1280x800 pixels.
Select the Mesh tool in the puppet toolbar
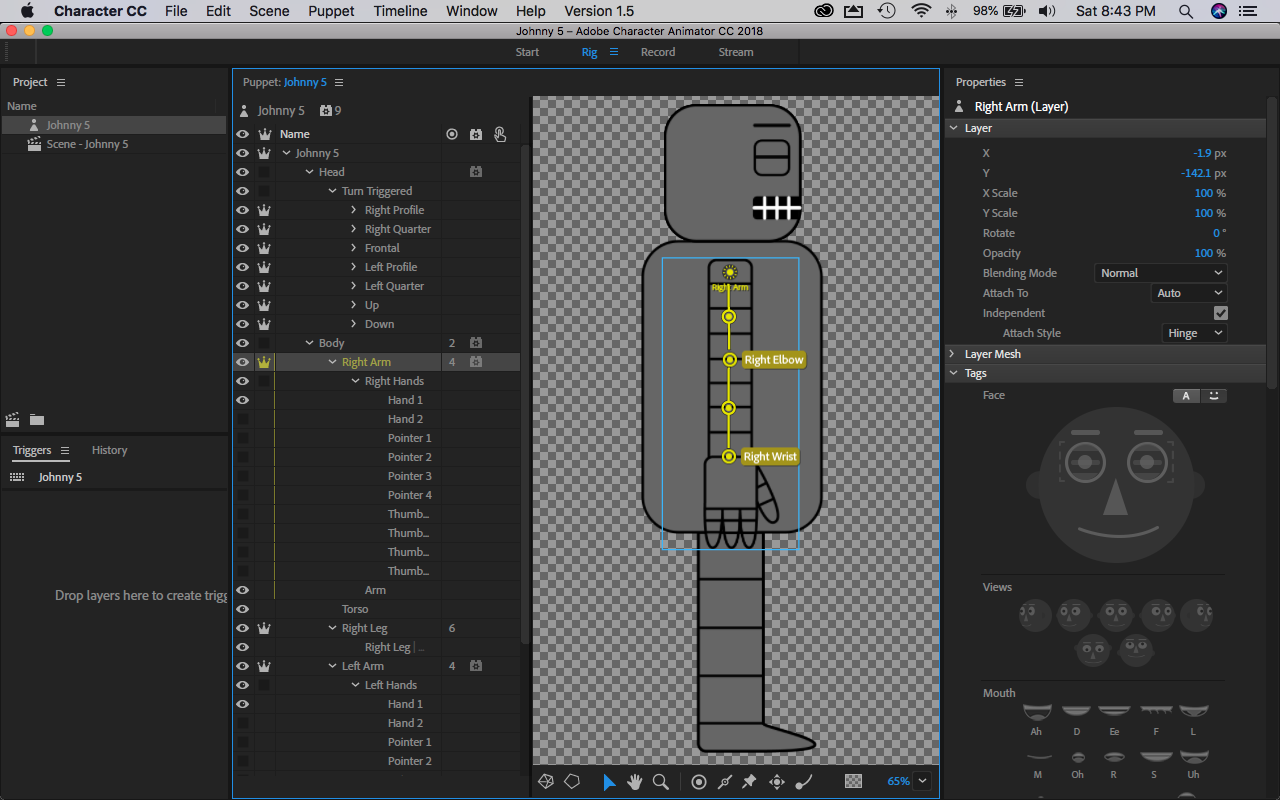click(546, 782)
